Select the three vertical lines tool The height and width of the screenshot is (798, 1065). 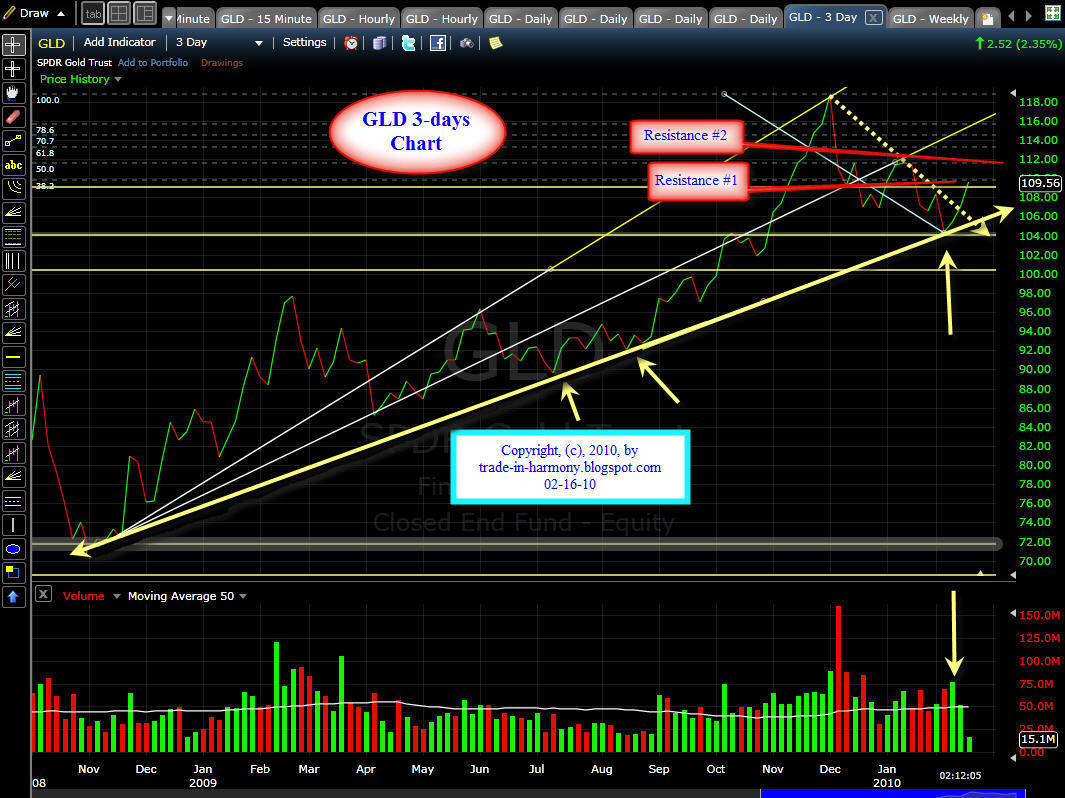13,261
